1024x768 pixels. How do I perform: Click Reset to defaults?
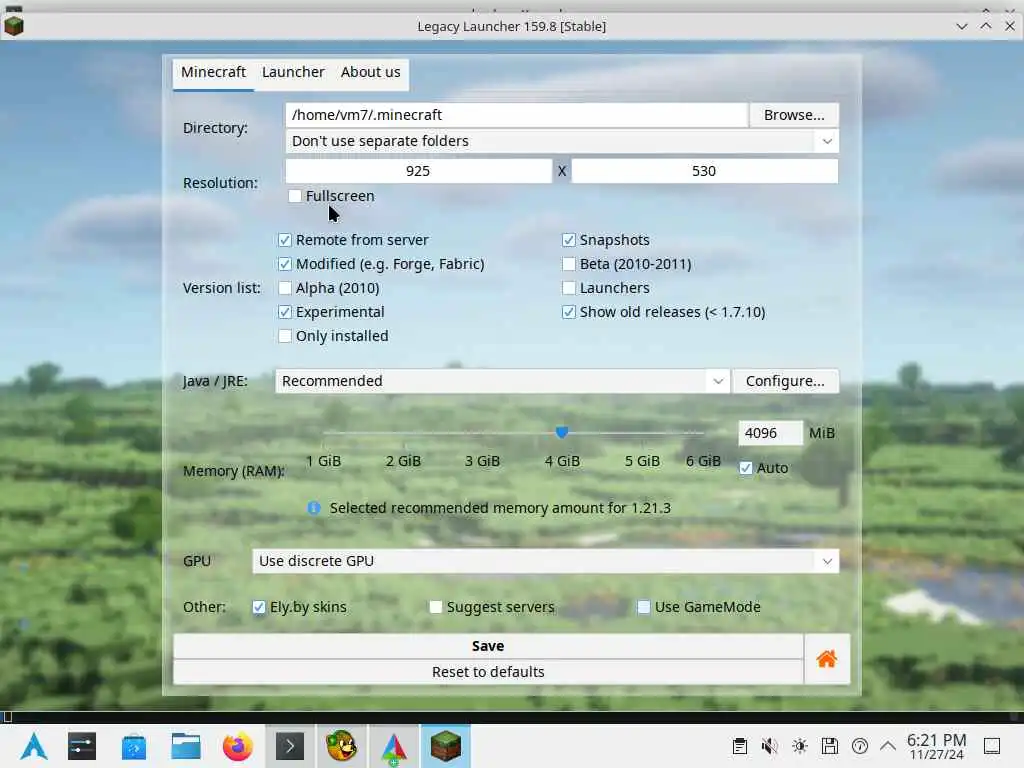pos(488,672)
